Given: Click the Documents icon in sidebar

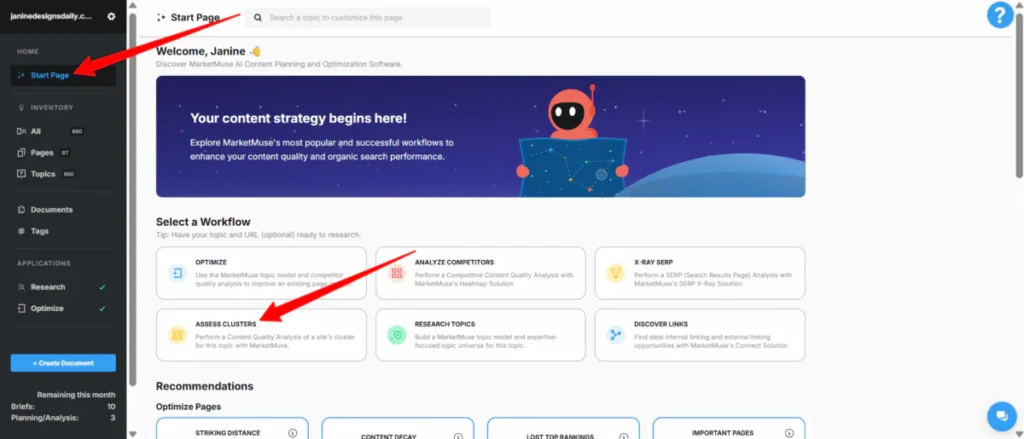Looking at the screenshot, I should pyautogui.click(x=21, y=210).
